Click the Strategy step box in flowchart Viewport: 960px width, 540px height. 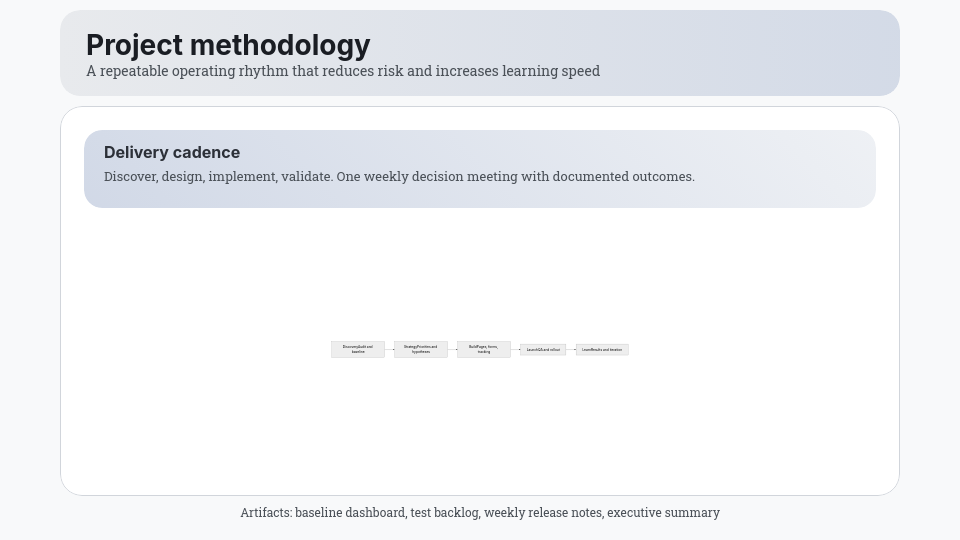point(421,349)
